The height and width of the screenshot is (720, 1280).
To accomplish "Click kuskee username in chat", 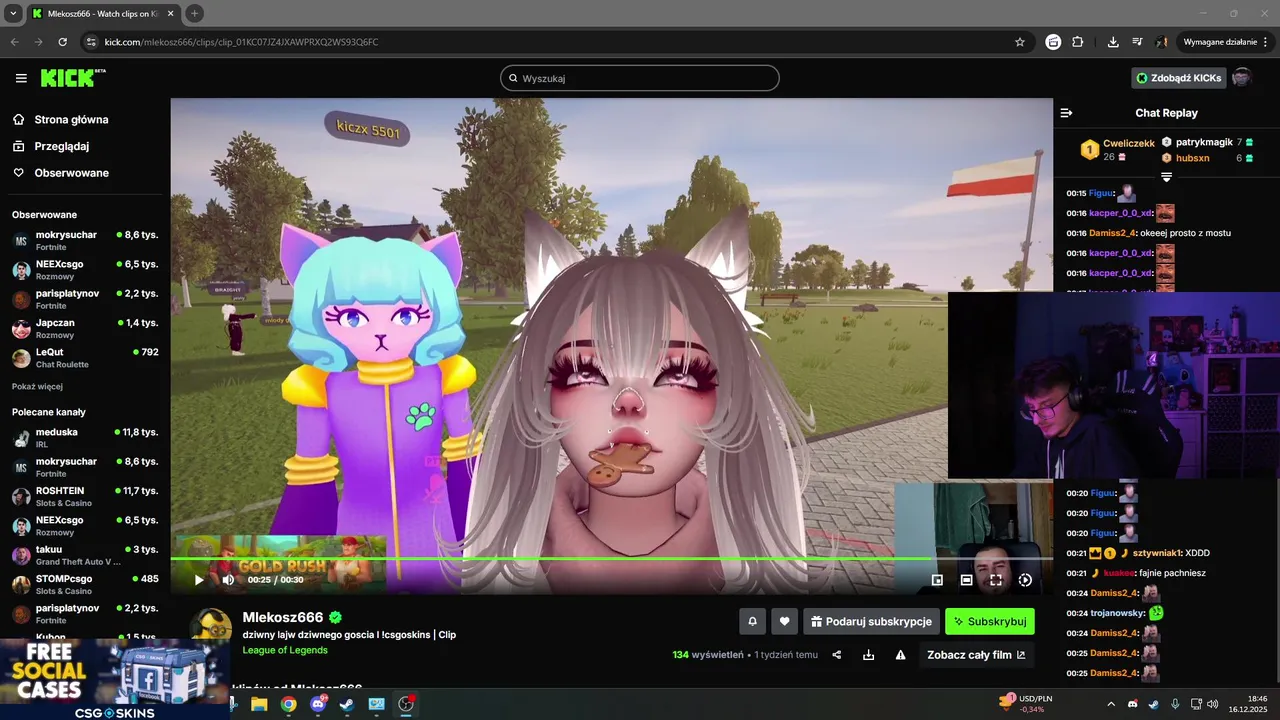I will 1119,573.
